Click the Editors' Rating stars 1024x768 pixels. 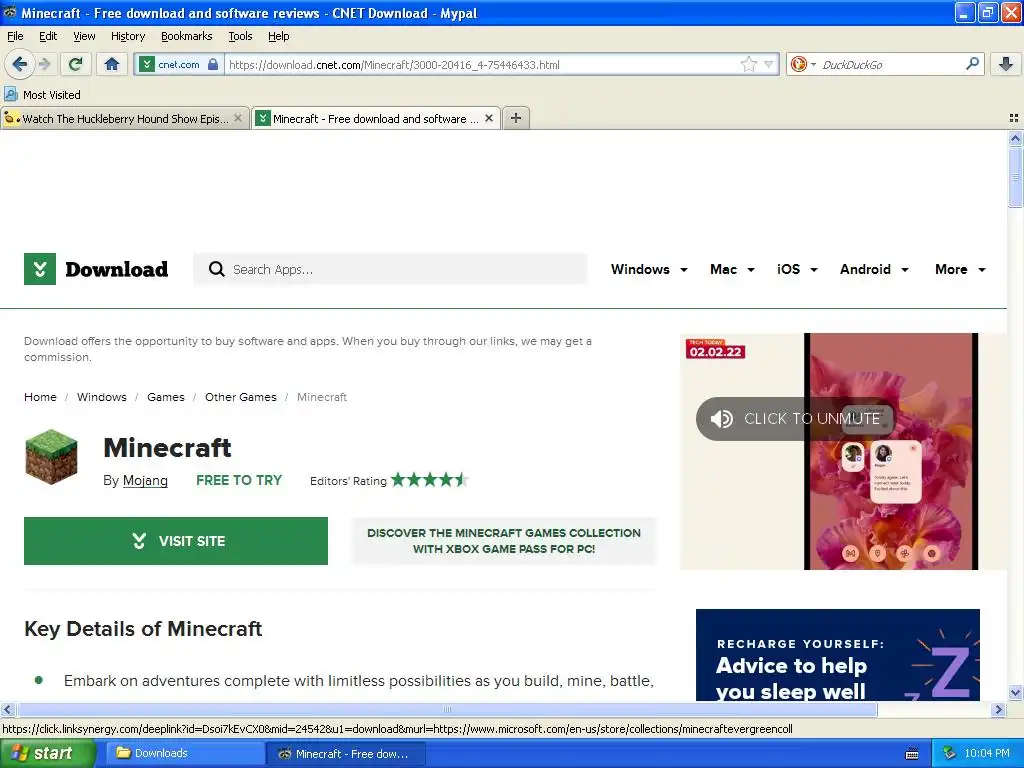[x=430, y=480]
